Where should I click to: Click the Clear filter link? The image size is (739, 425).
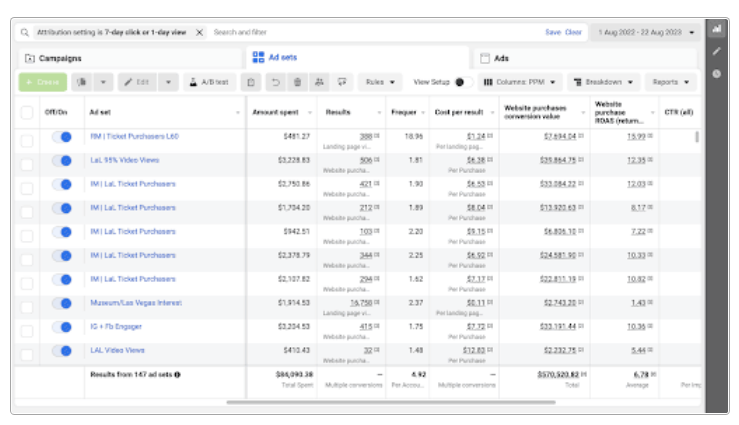click(573, 33)
